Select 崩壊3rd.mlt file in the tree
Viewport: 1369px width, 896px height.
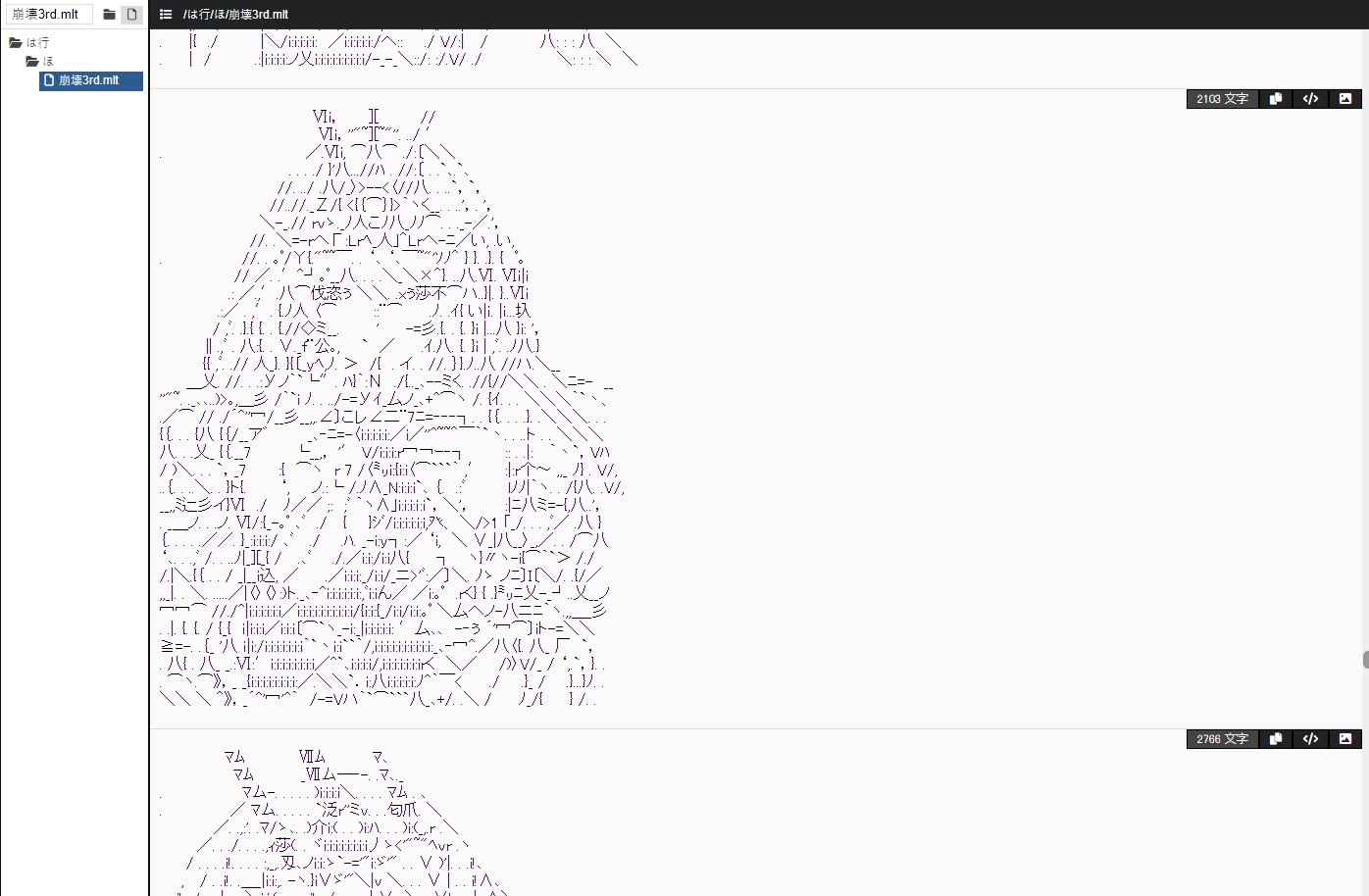(89, 80)
